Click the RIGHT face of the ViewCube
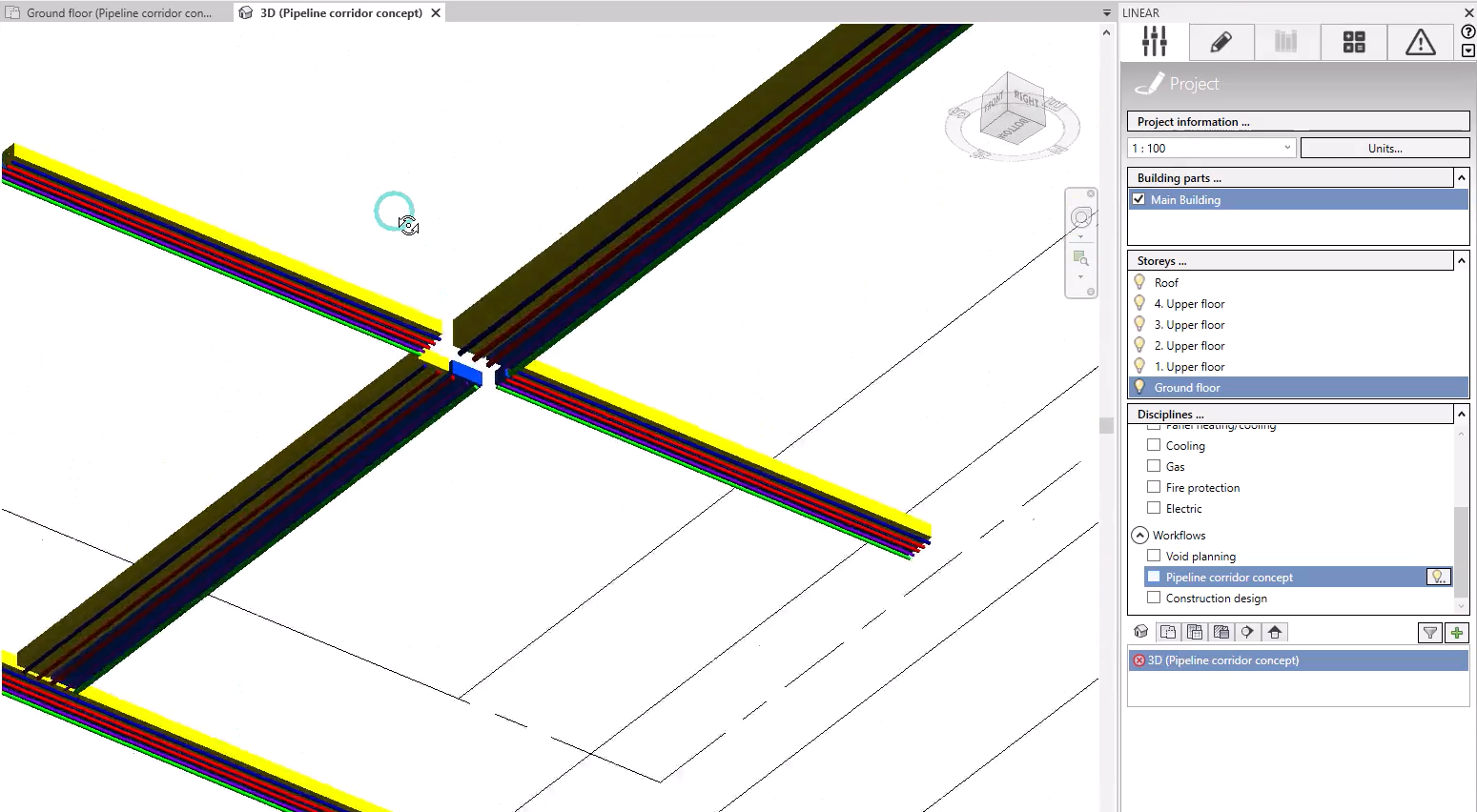 click(x=1026, y=100)
